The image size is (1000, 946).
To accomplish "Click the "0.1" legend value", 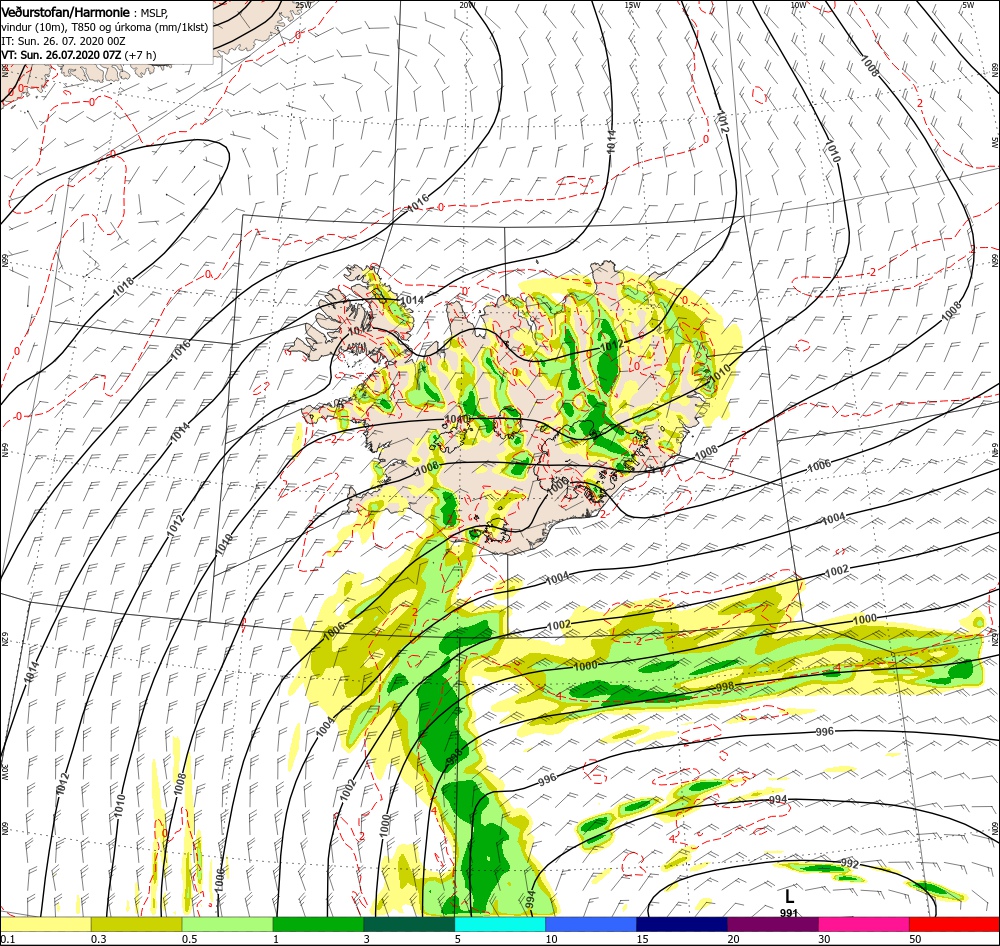I will pyautogui.click(x=8, y=939).
